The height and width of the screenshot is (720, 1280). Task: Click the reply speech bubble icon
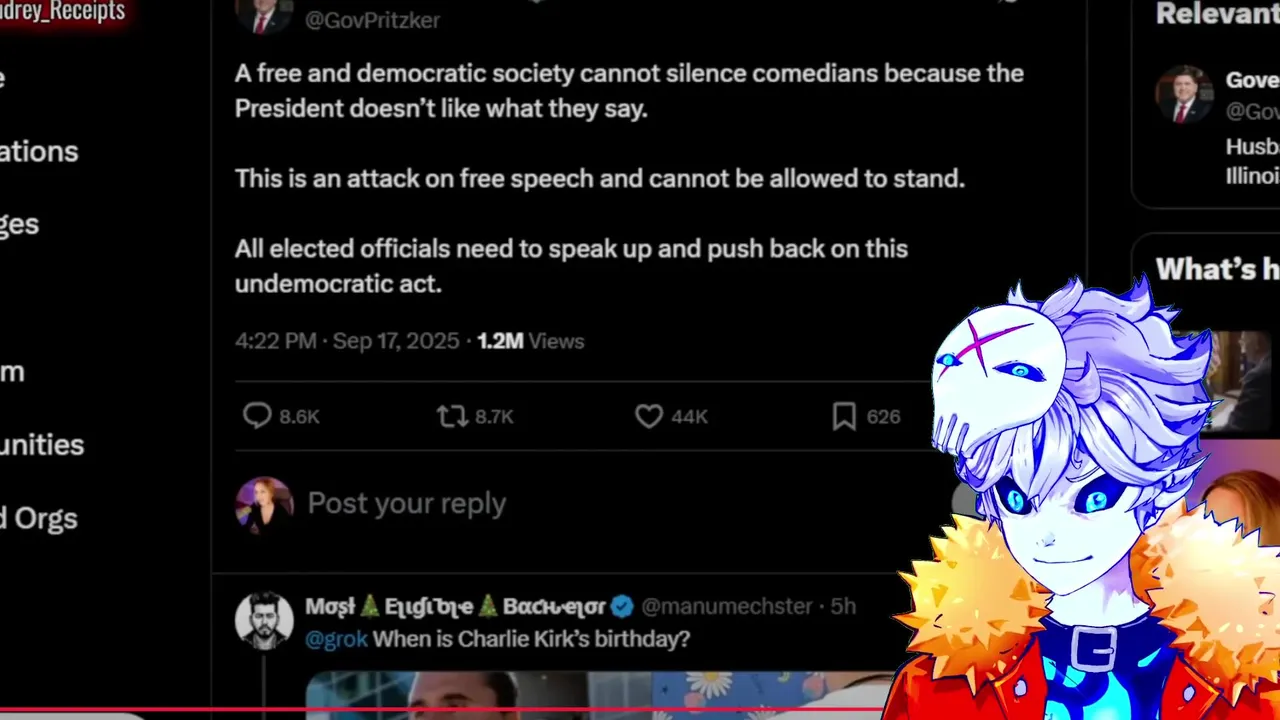tap(257, 416)
